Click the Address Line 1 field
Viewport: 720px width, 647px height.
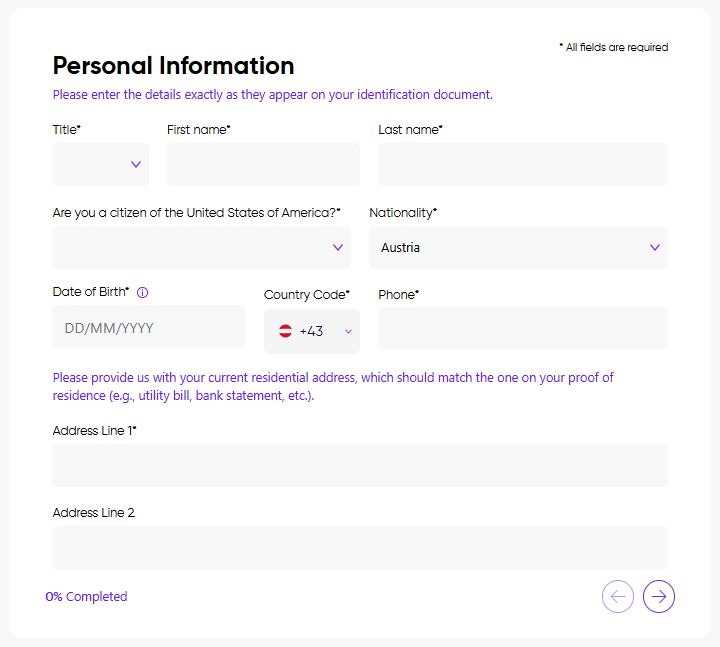pos(360,465)
